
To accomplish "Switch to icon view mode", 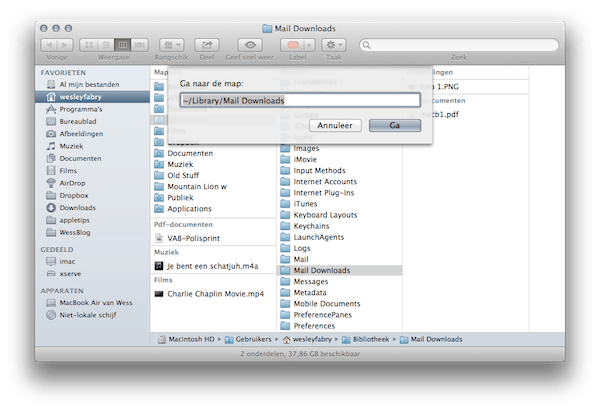I will tap(88, 45).
